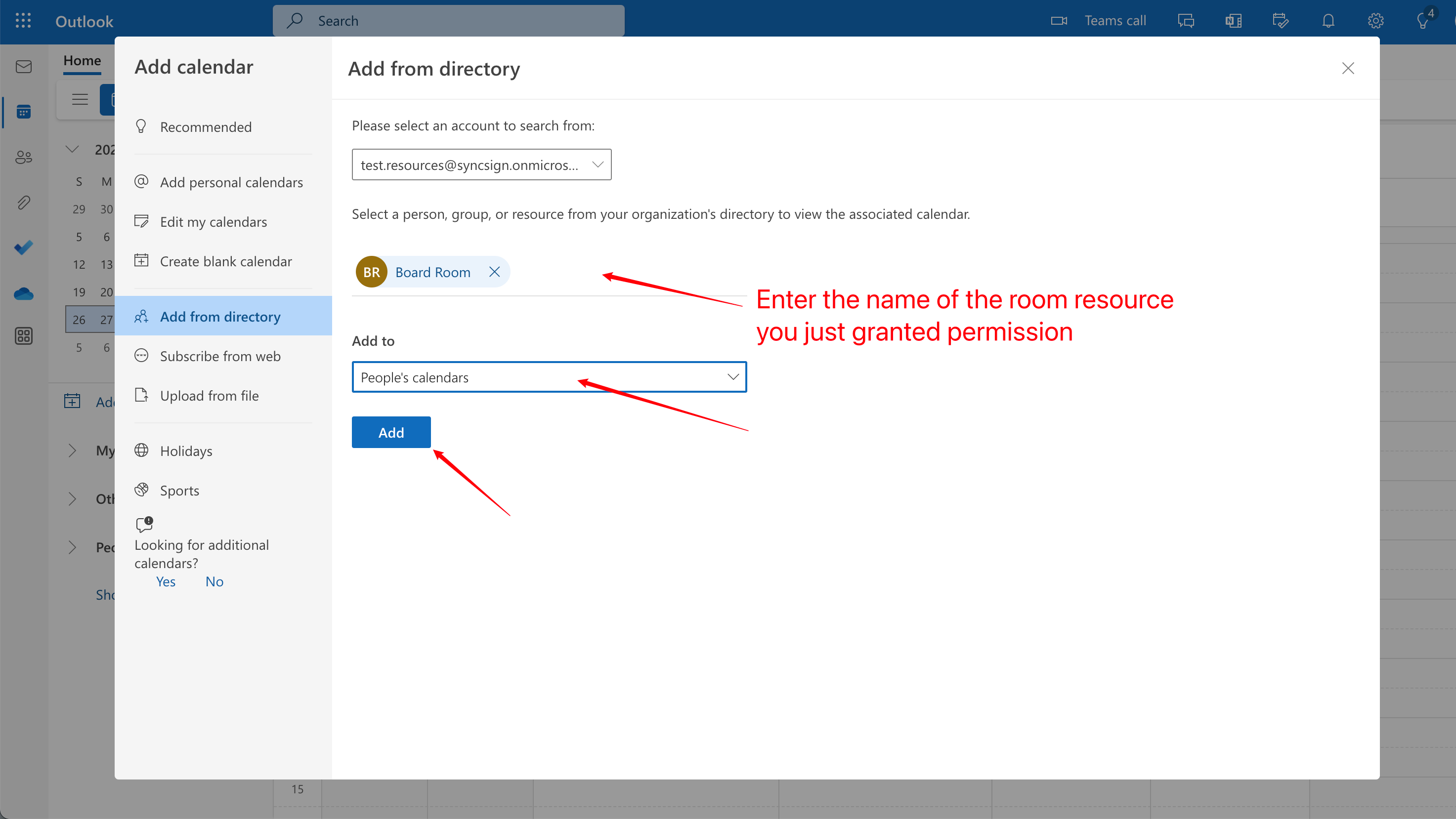The width and height of the screenshot is (1456, 819).
Task: Click the Add from directory sidebar icon
Action: pos(143,316)
